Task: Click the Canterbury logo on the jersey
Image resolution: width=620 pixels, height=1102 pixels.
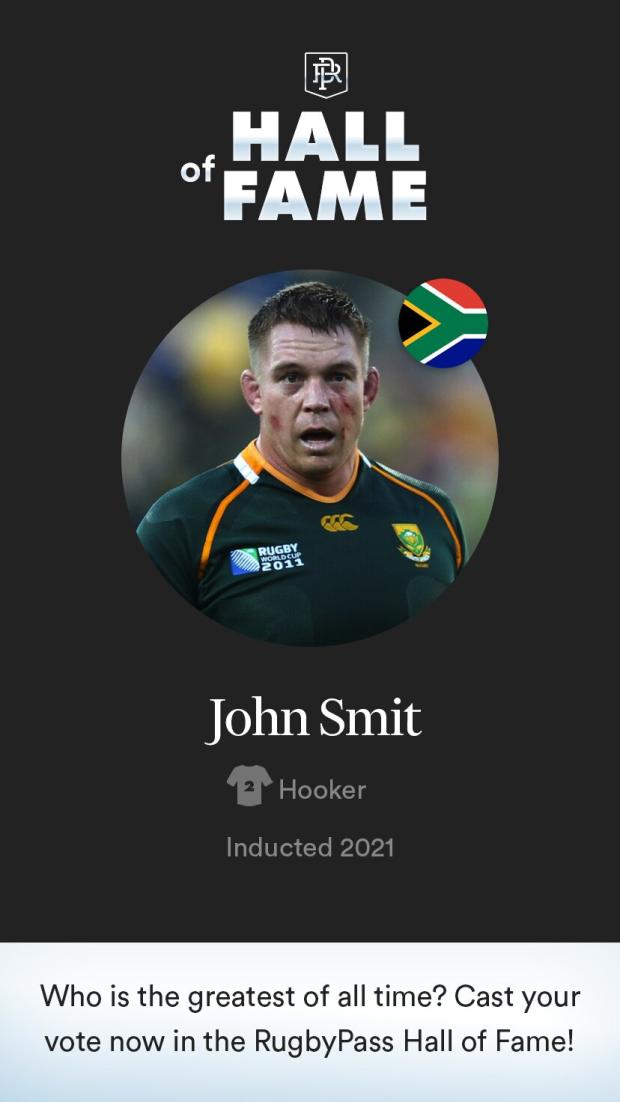Action: coord(340,521)
